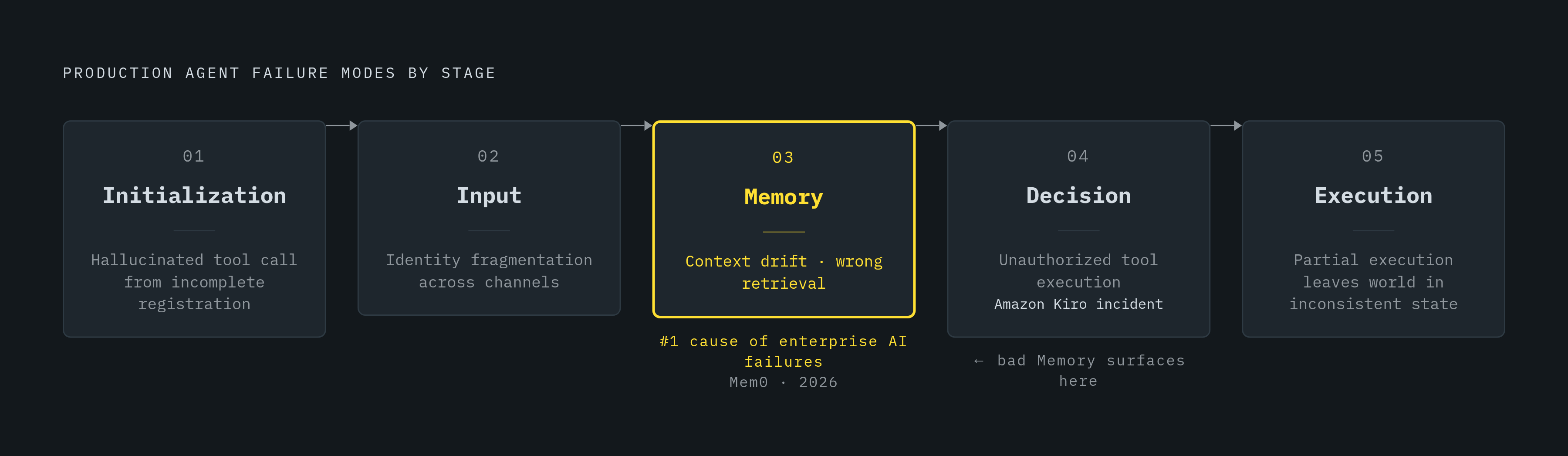Click the #1 cause of enterprise AI failures note
The width and height of the screenshot is (1568, 456).
pyautogui.click(x=784, y=351)
